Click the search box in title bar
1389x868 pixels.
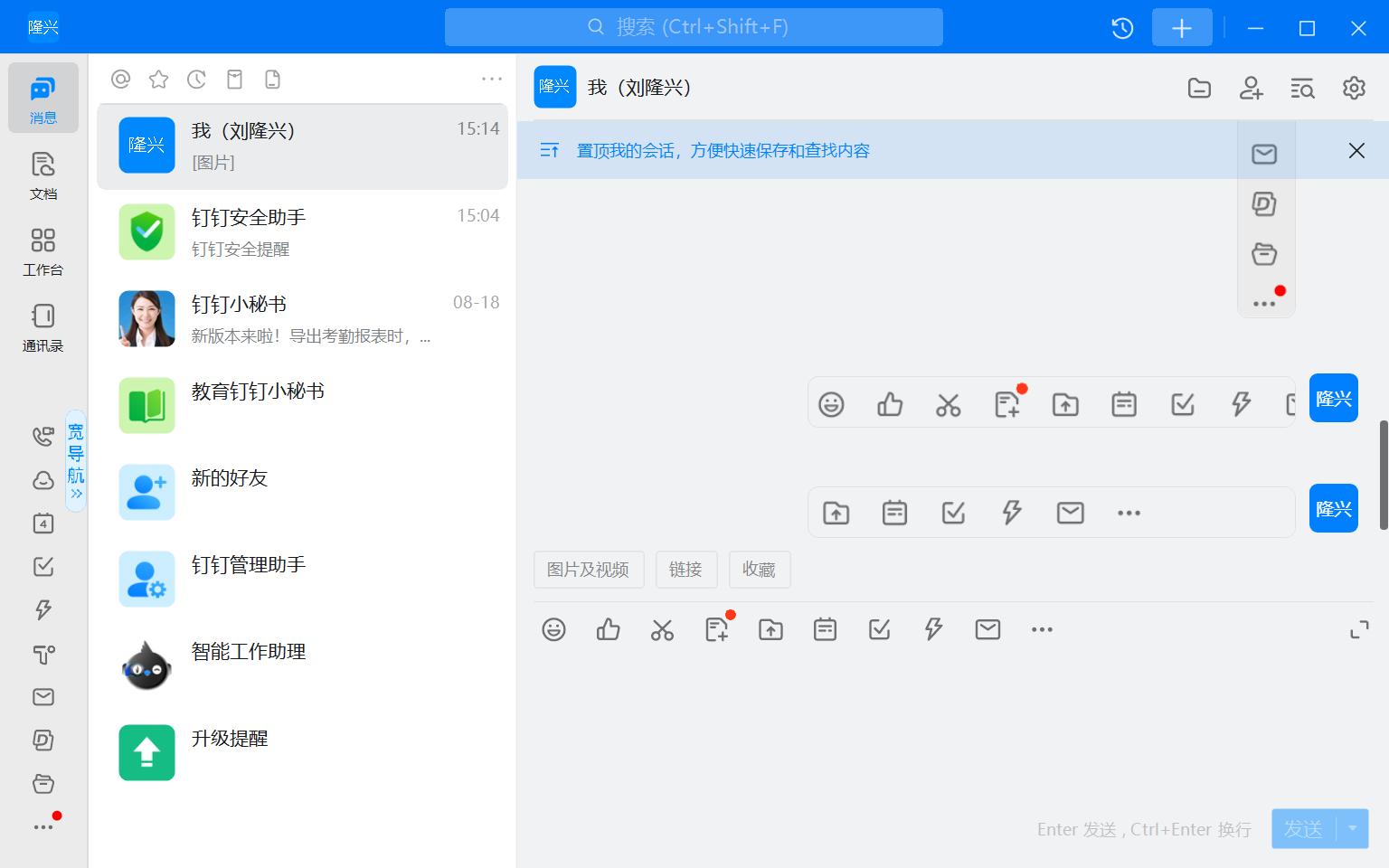click(x=694, y=27)
